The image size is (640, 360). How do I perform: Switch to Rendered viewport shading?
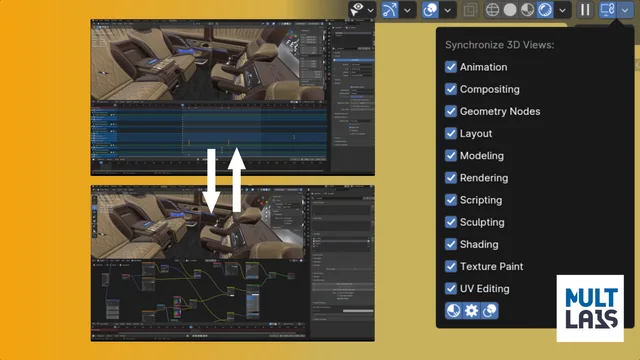[x=545, y=10]
